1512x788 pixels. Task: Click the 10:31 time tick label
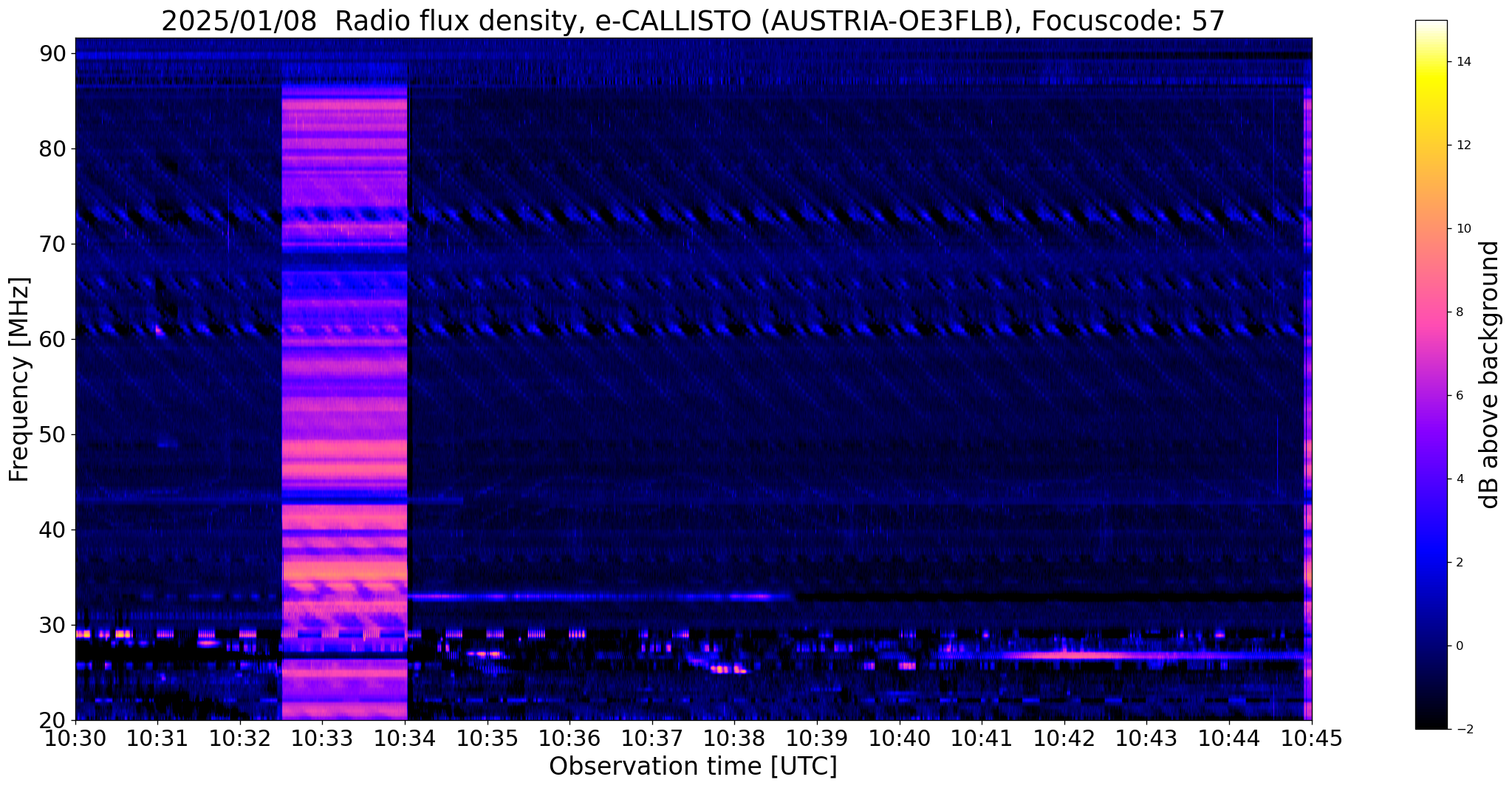coord(157,738)
